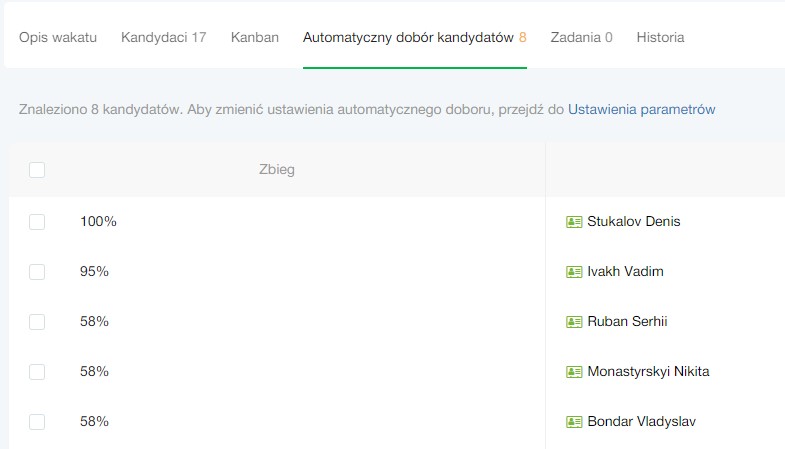The width and height of the screenshot is (785, 449).
Task: Select the checkbox in Ruban Serhii's row
Action: pyautogui.click(x=37, y=322)
